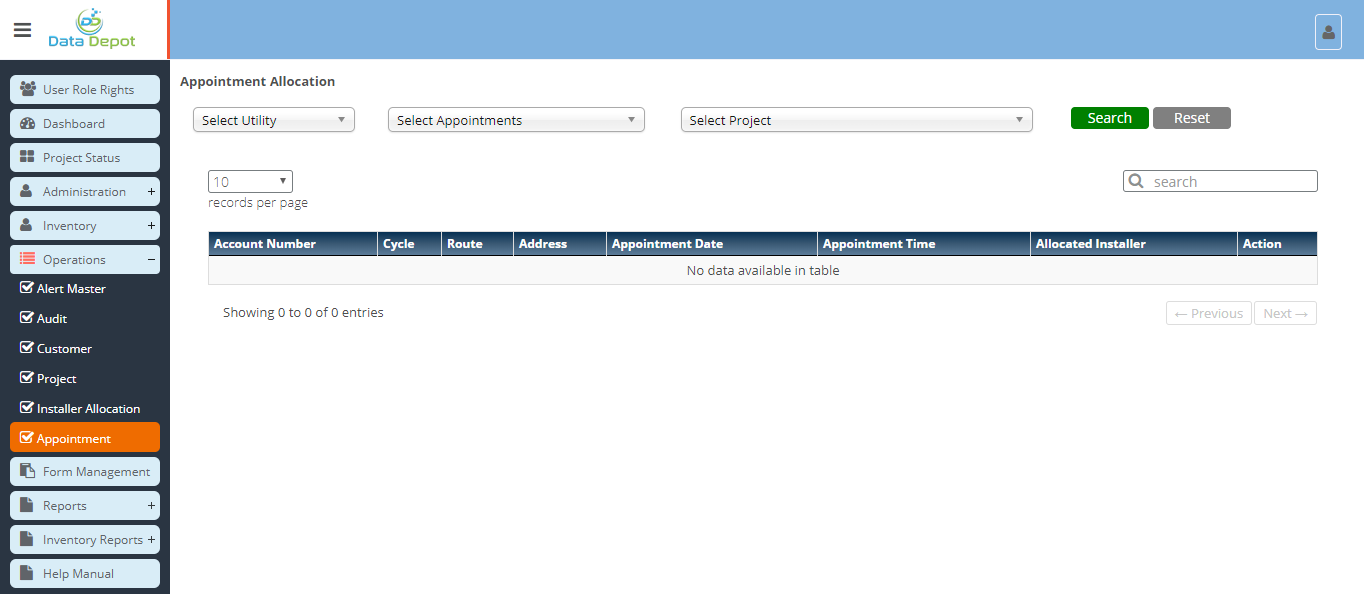Image resolution: width=1364 pixels, height=594 pixels.
Task: Click the table search input field
Action: [1230, 181]
